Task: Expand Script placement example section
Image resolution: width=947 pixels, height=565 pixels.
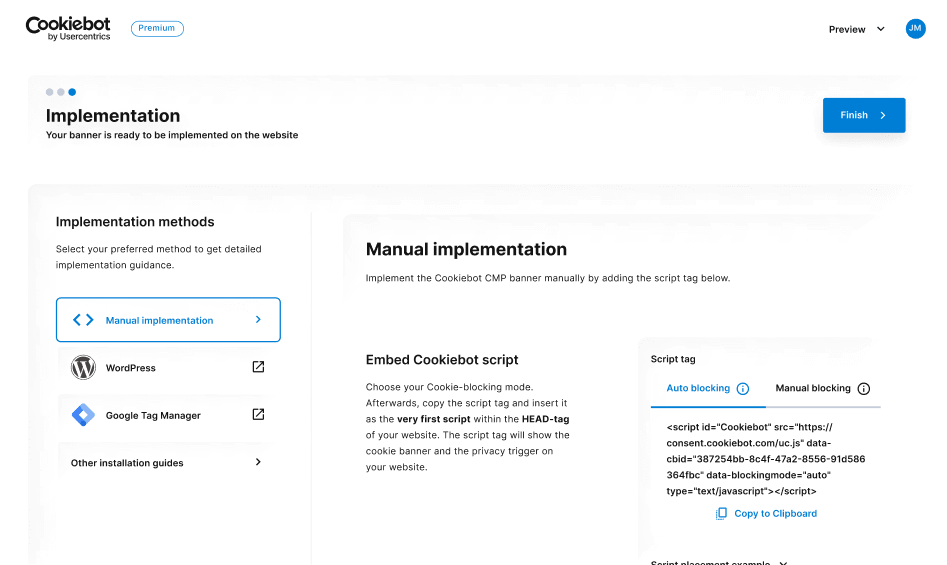Action: (x=719, y=561)
